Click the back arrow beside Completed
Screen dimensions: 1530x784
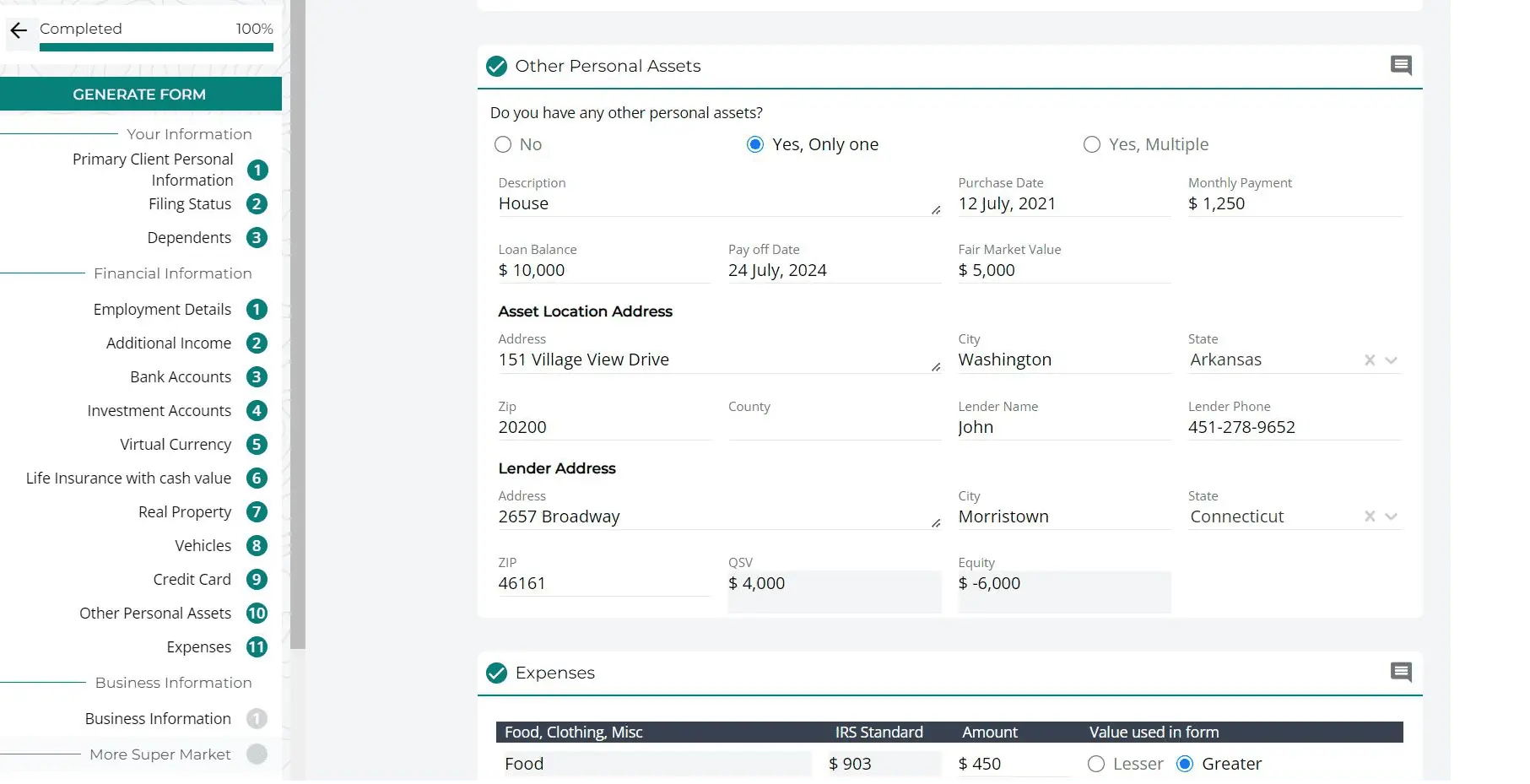point(19,31)
